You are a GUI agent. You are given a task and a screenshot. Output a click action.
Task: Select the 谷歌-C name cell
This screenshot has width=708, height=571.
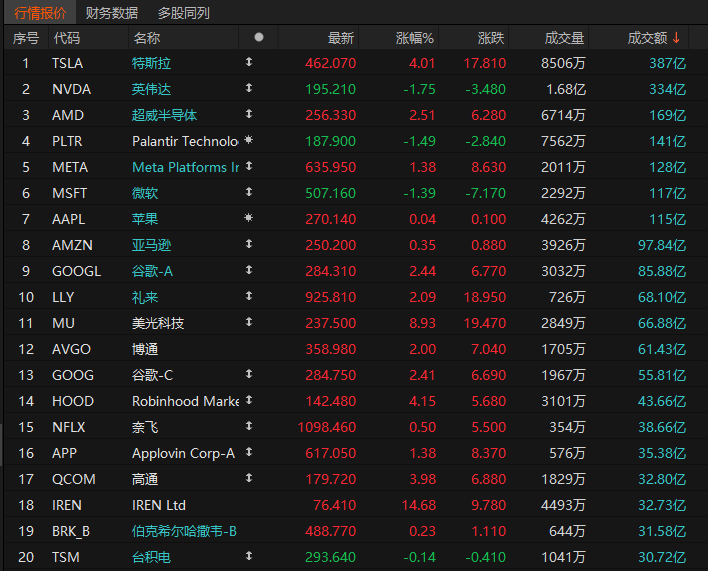click(152, 376)
